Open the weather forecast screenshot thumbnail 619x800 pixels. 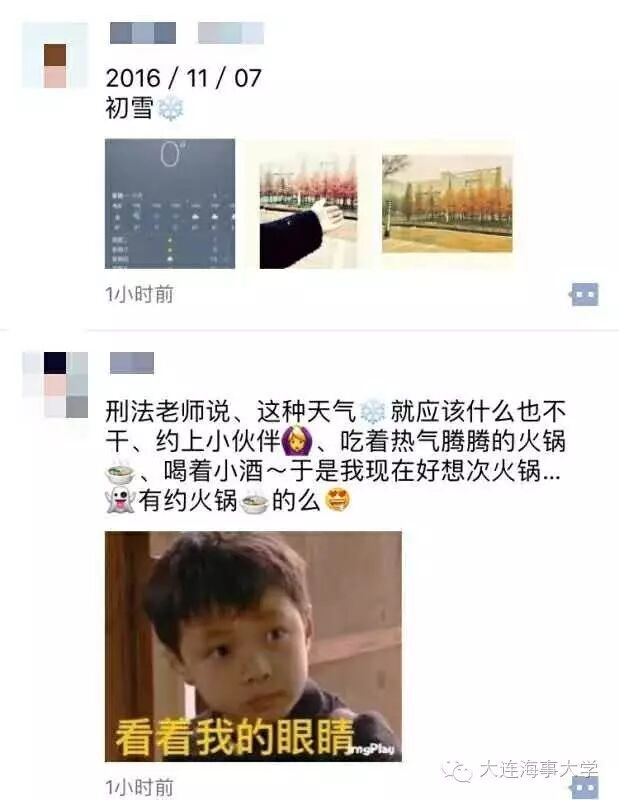[170, 204]
